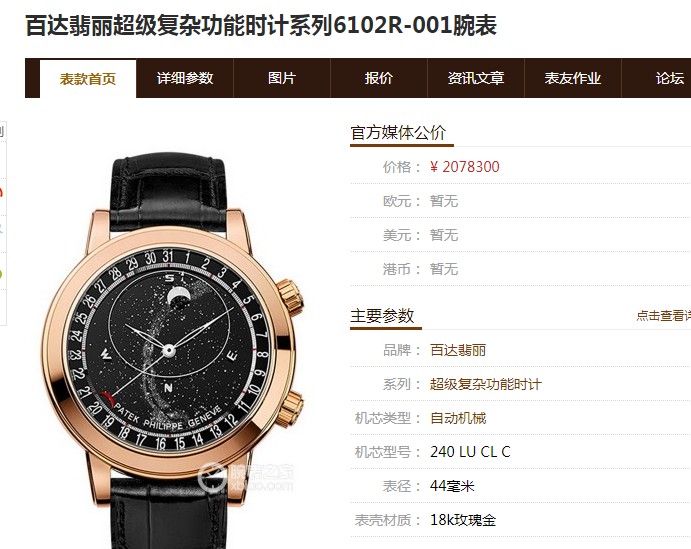691x549 pixels.
Task: Click the movement model 240 LU CL C
Action: tap(470, 452)
